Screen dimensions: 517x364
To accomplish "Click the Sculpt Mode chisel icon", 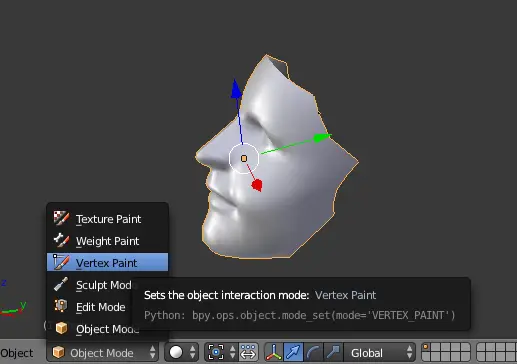I will pos(61,284).
